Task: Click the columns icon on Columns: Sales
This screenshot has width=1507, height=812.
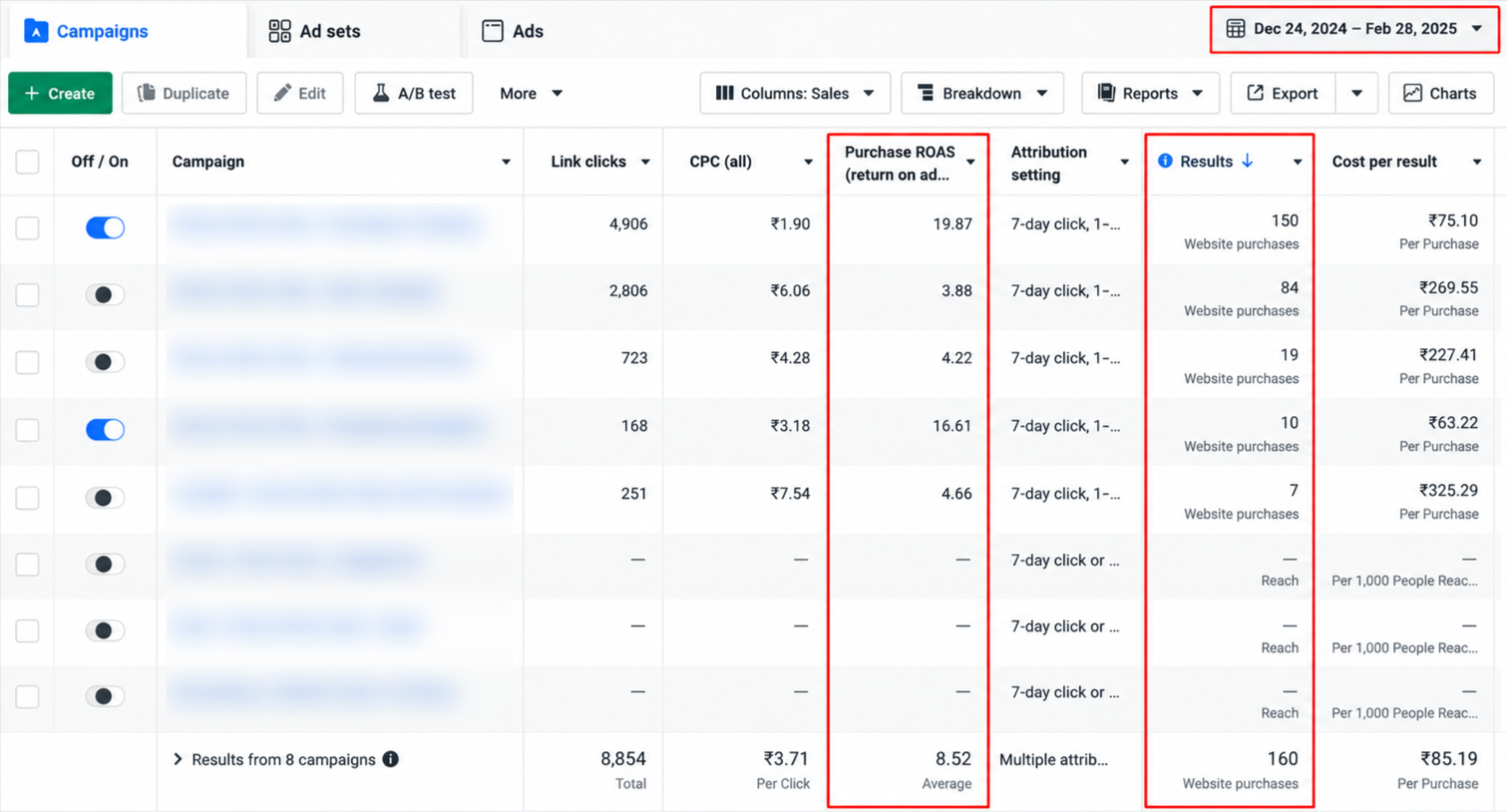Action: 724,93
